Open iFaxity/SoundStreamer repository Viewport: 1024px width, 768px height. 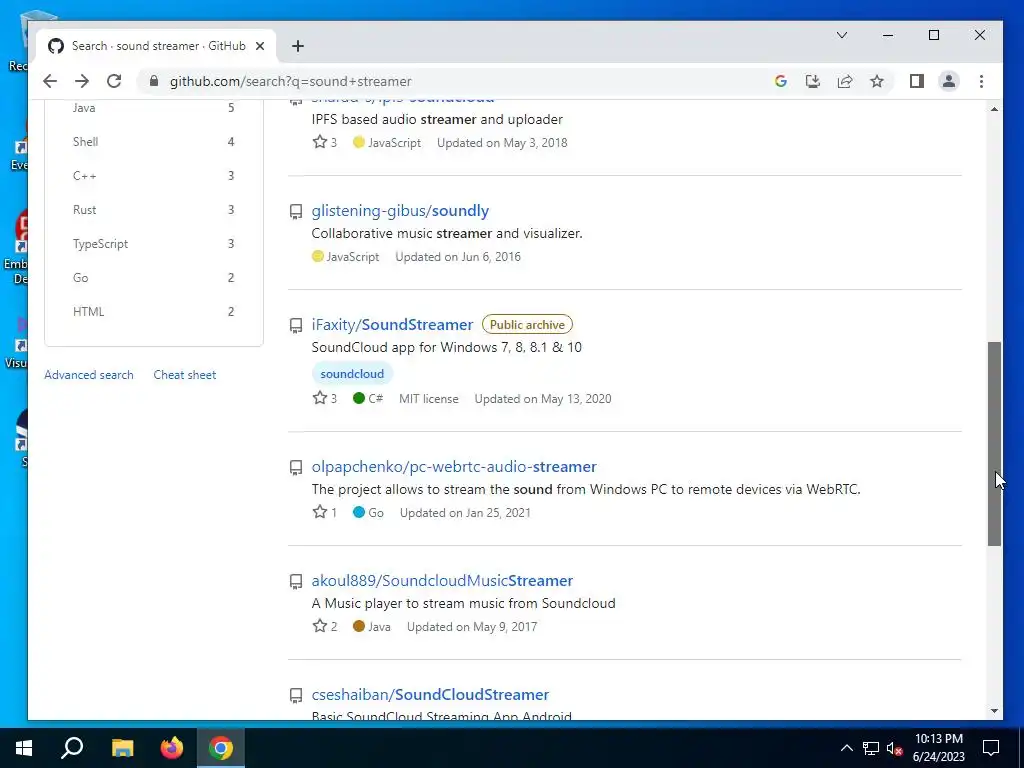coord(392,325)
